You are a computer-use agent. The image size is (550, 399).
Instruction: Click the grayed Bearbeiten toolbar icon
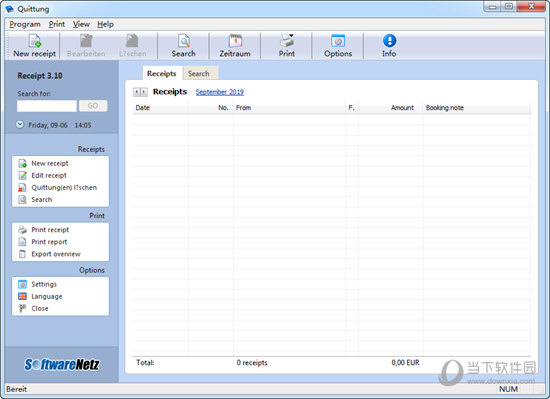click(86, 41)
